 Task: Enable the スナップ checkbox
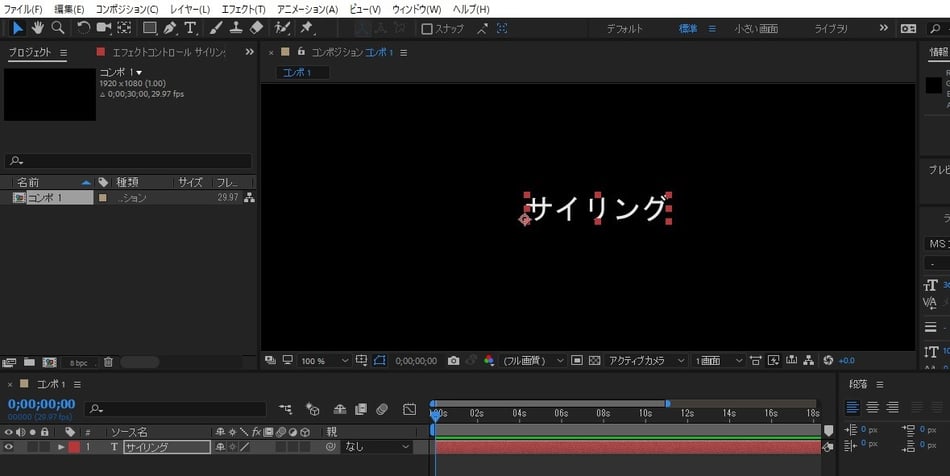pos(427,29)
